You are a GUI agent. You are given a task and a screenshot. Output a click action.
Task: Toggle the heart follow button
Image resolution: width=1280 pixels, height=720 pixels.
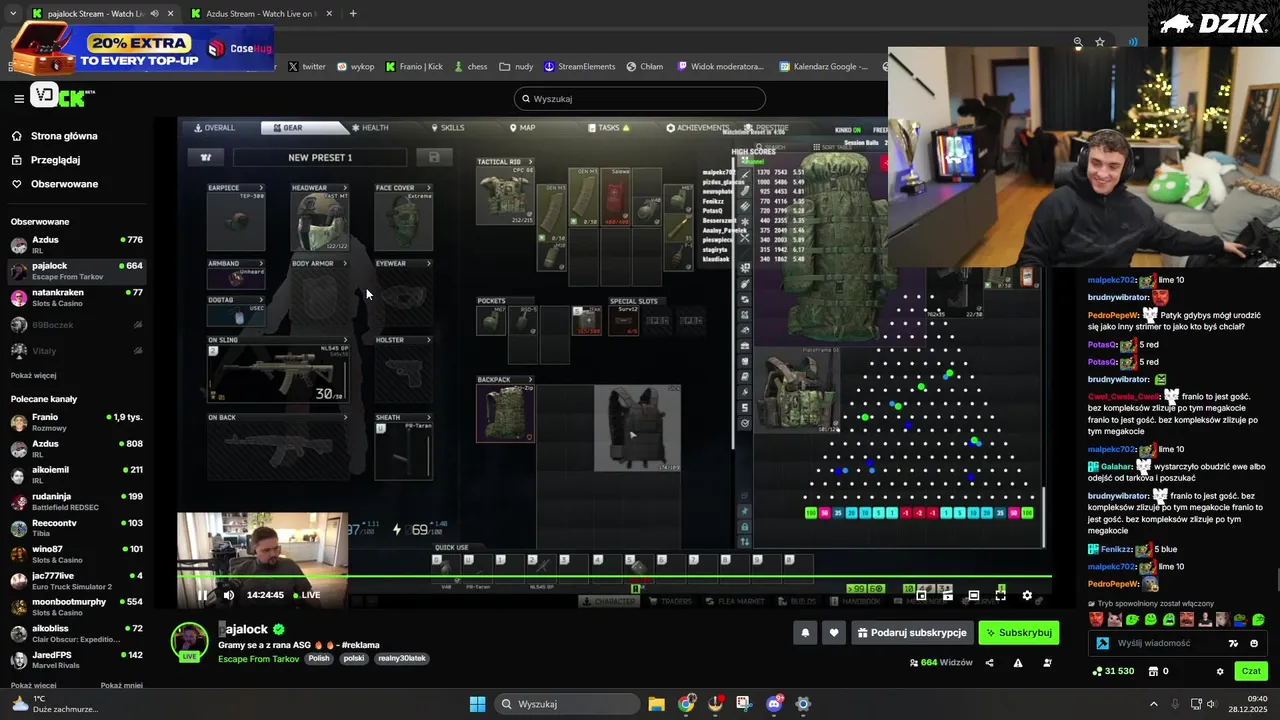834,633
